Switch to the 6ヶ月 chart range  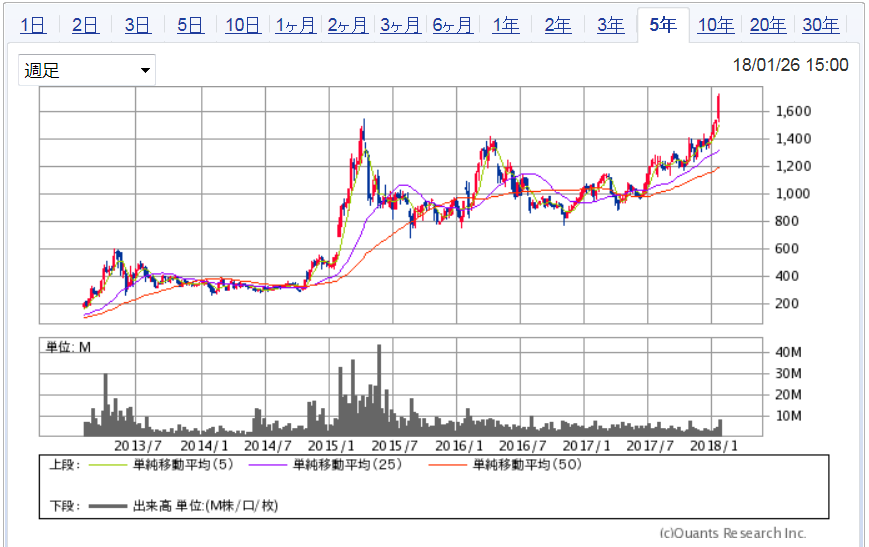click(x=453, y=25)
